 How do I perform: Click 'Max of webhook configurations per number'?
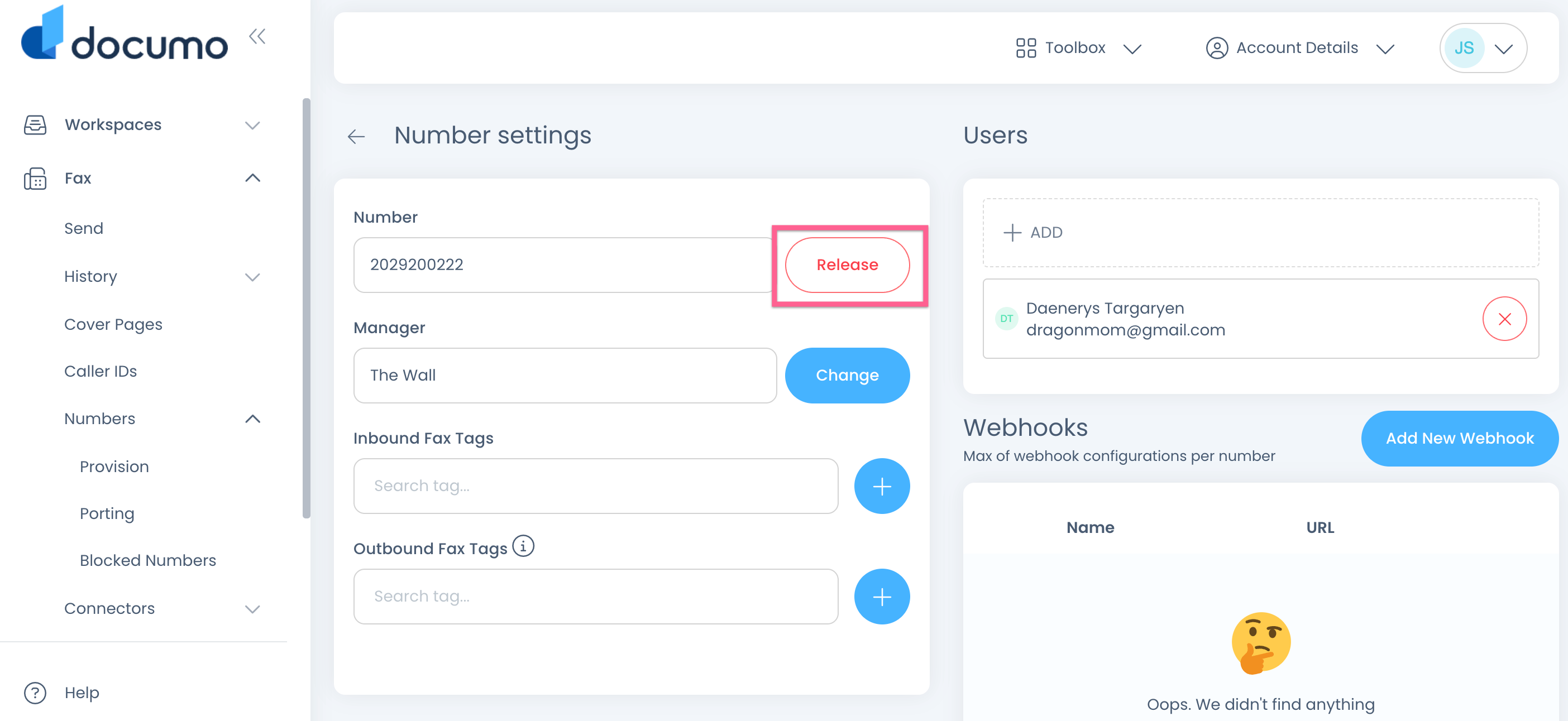(x=1119, y=456)
